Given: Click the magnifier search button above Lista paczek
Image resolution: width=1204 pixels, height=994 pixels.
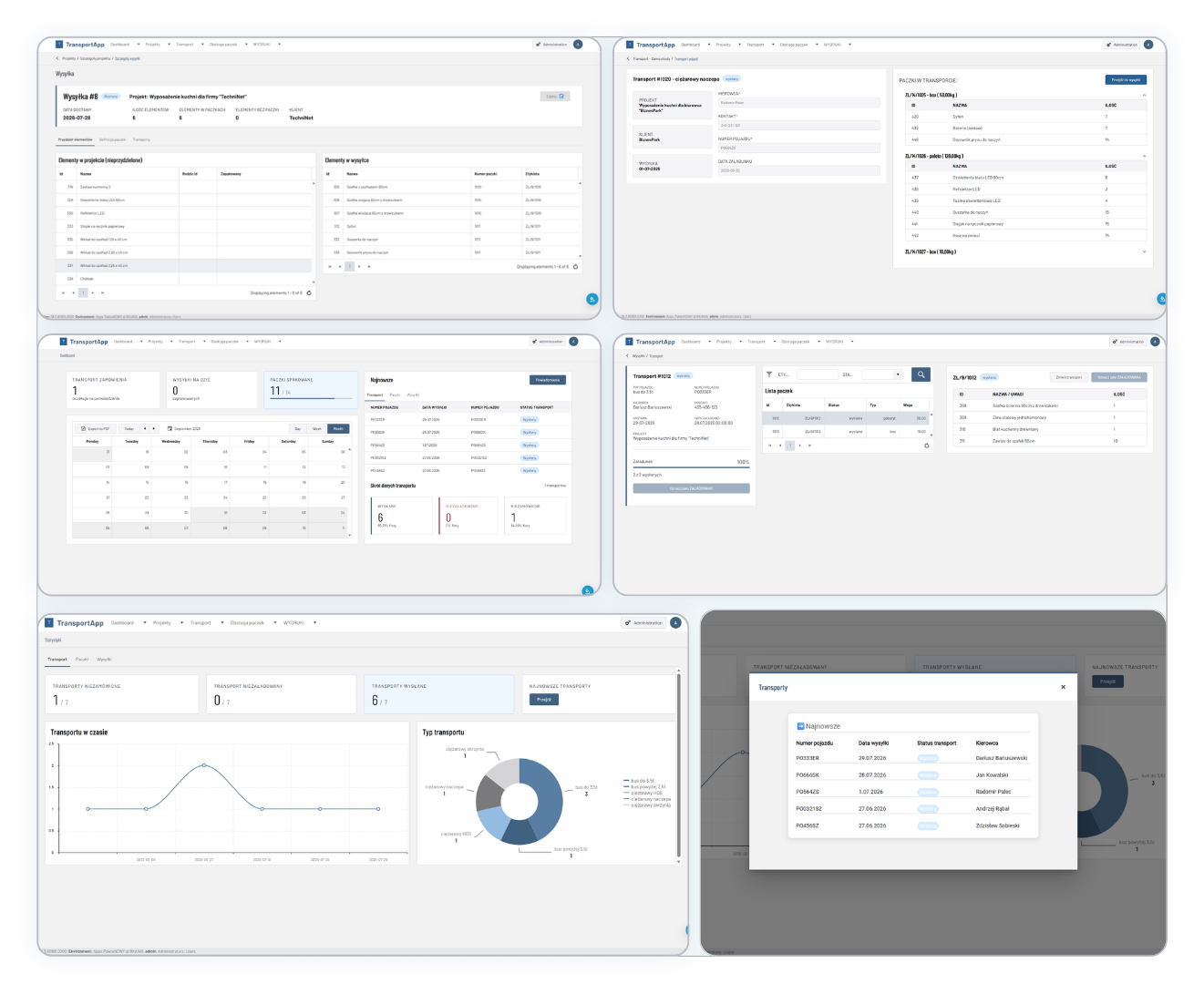Looking at the screenshot, I should [921, 374].
